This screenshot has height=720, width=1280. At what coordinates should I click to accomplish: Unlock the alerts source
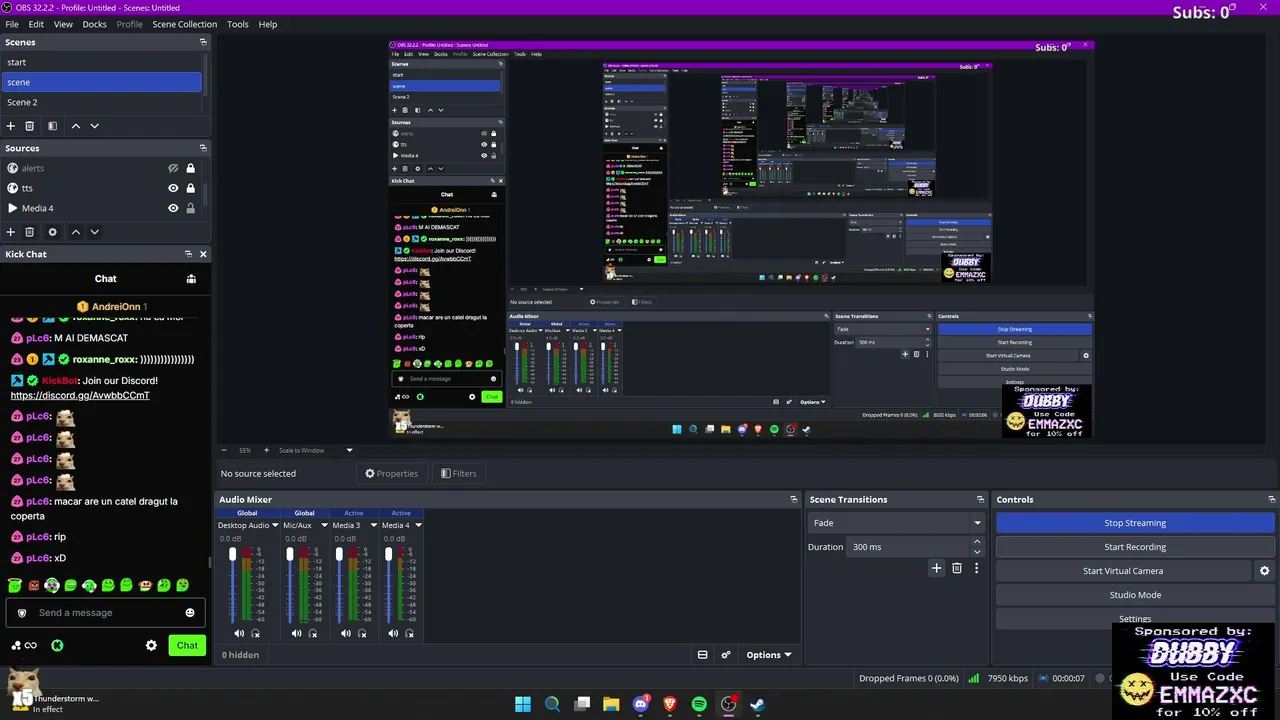(190, 168)
